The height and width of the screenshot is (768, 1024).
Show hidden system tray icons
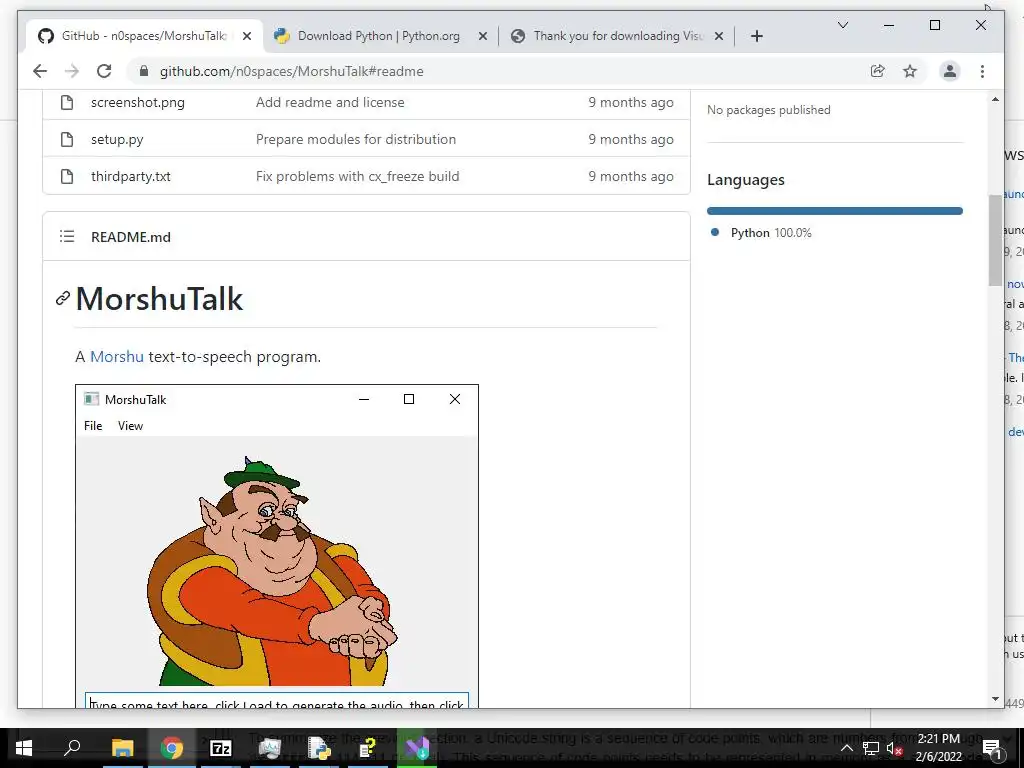846,748
